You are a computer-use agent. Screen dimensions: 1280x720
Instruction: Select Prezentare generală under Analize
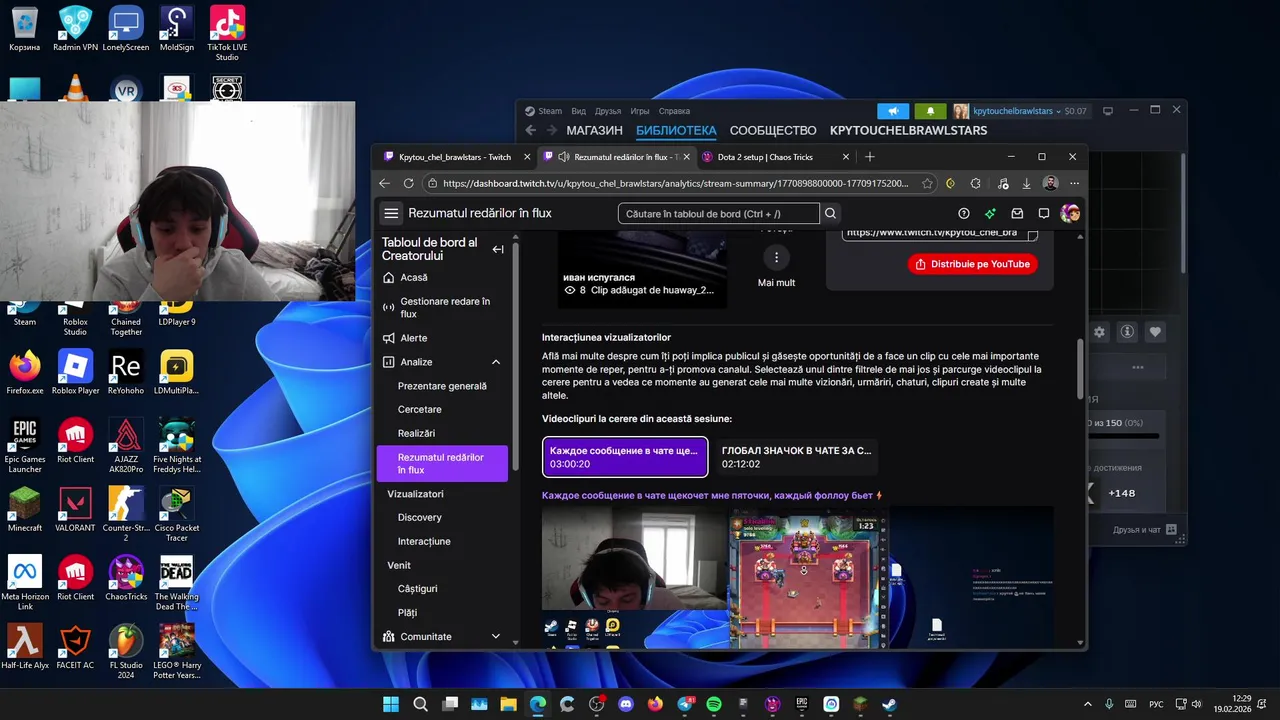tap(442, 386)
